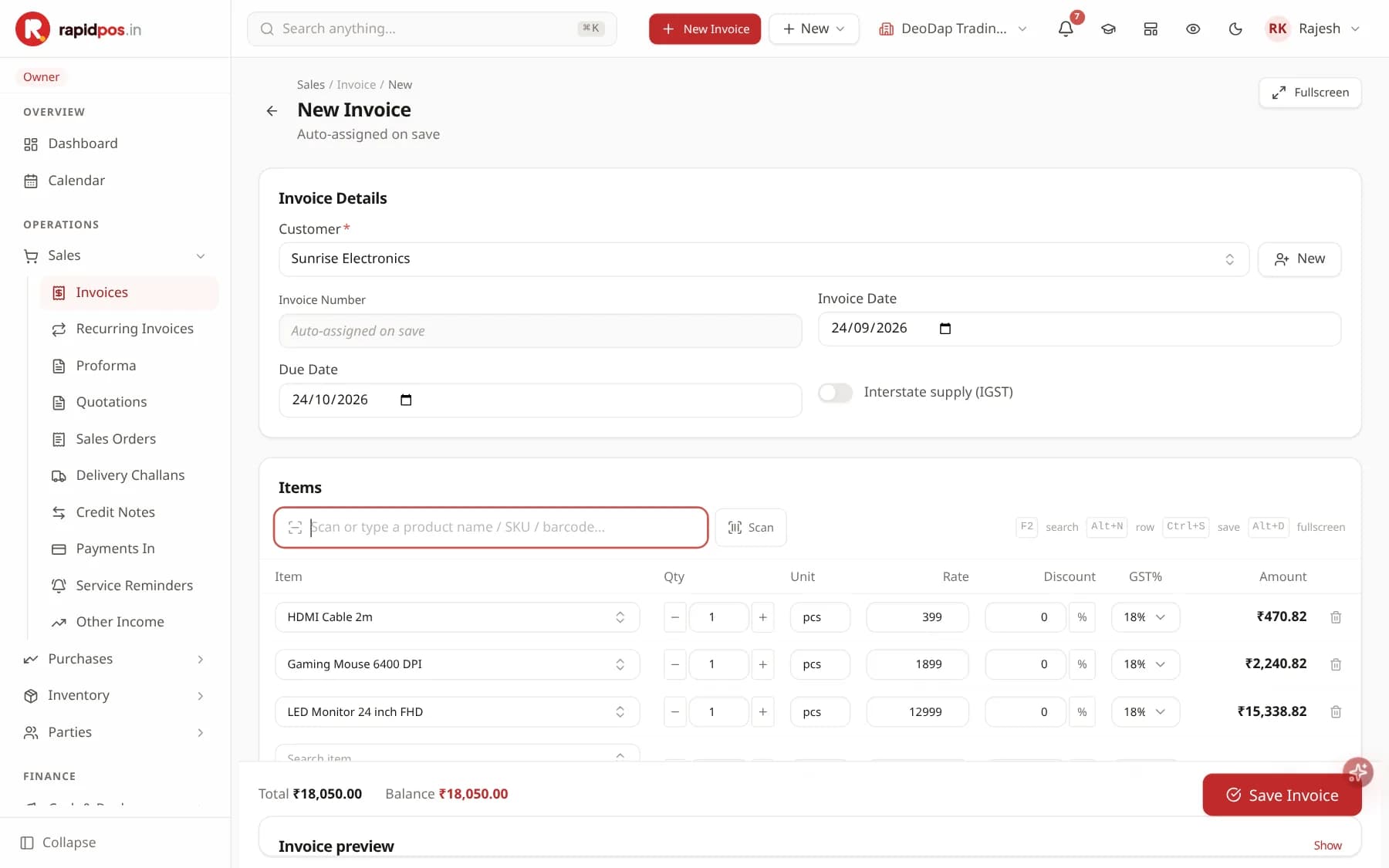Toggle discount percent mode for HDMI Cable
Viewport: 1389px width, 868px height.
[1082, 617]
